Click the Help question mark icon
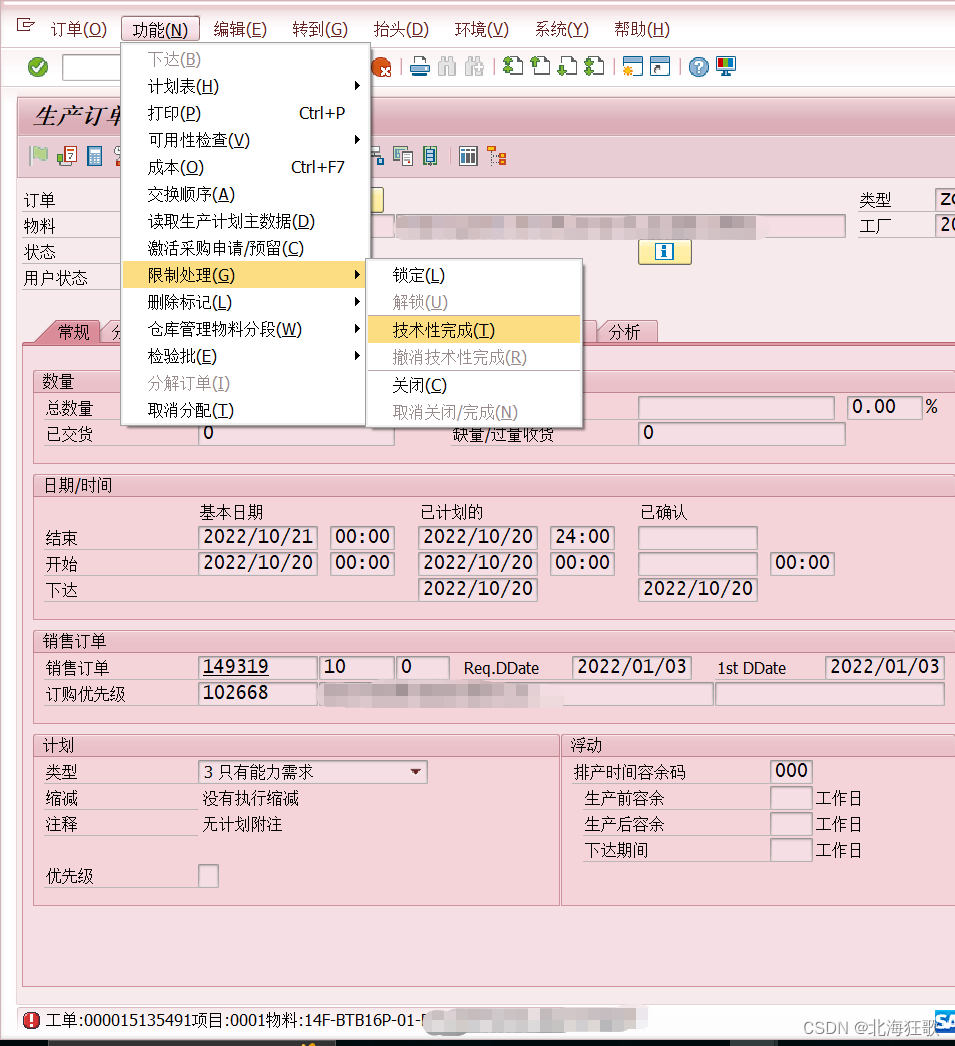955x1046 pixels. tap(698, 67)
